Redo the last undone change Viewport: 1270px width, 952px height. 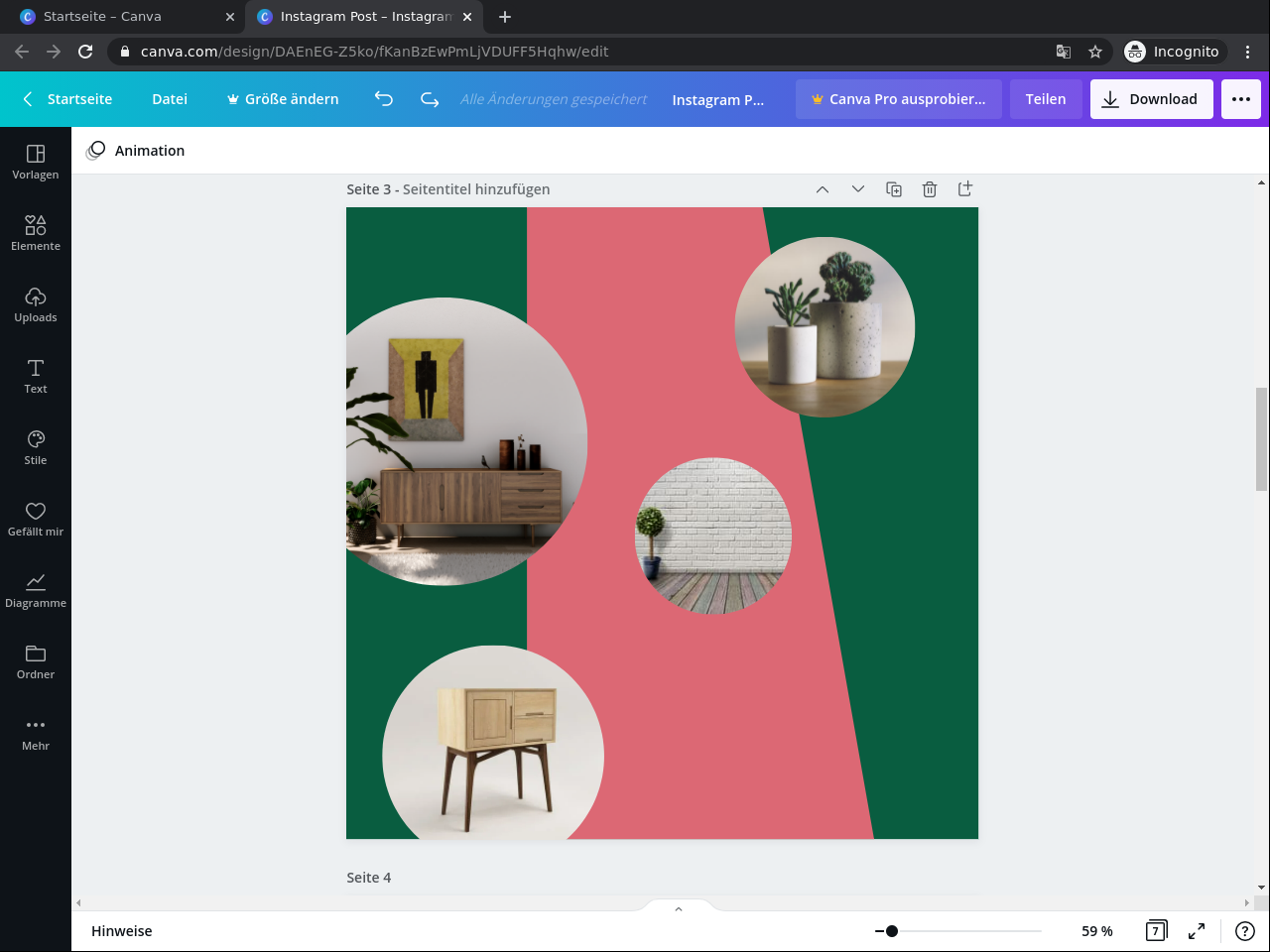pyautogui.click(x=430, y=99)
